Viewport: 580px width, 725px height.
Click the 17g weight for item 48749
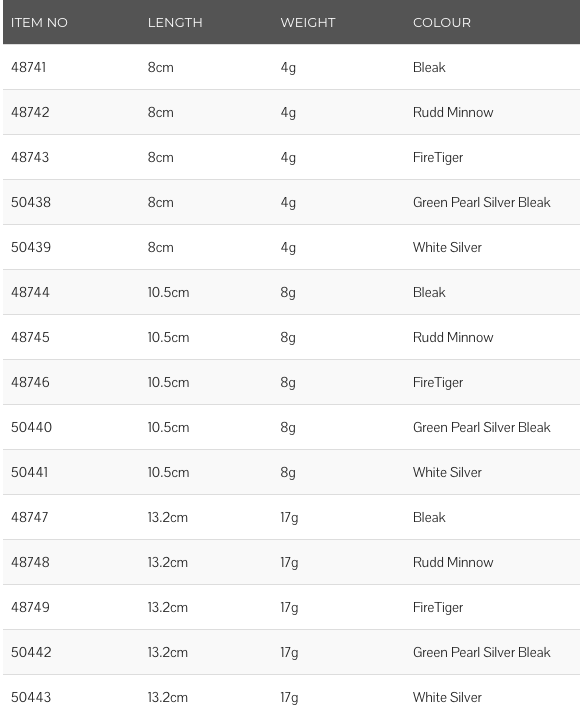click(x=289, y=608)
